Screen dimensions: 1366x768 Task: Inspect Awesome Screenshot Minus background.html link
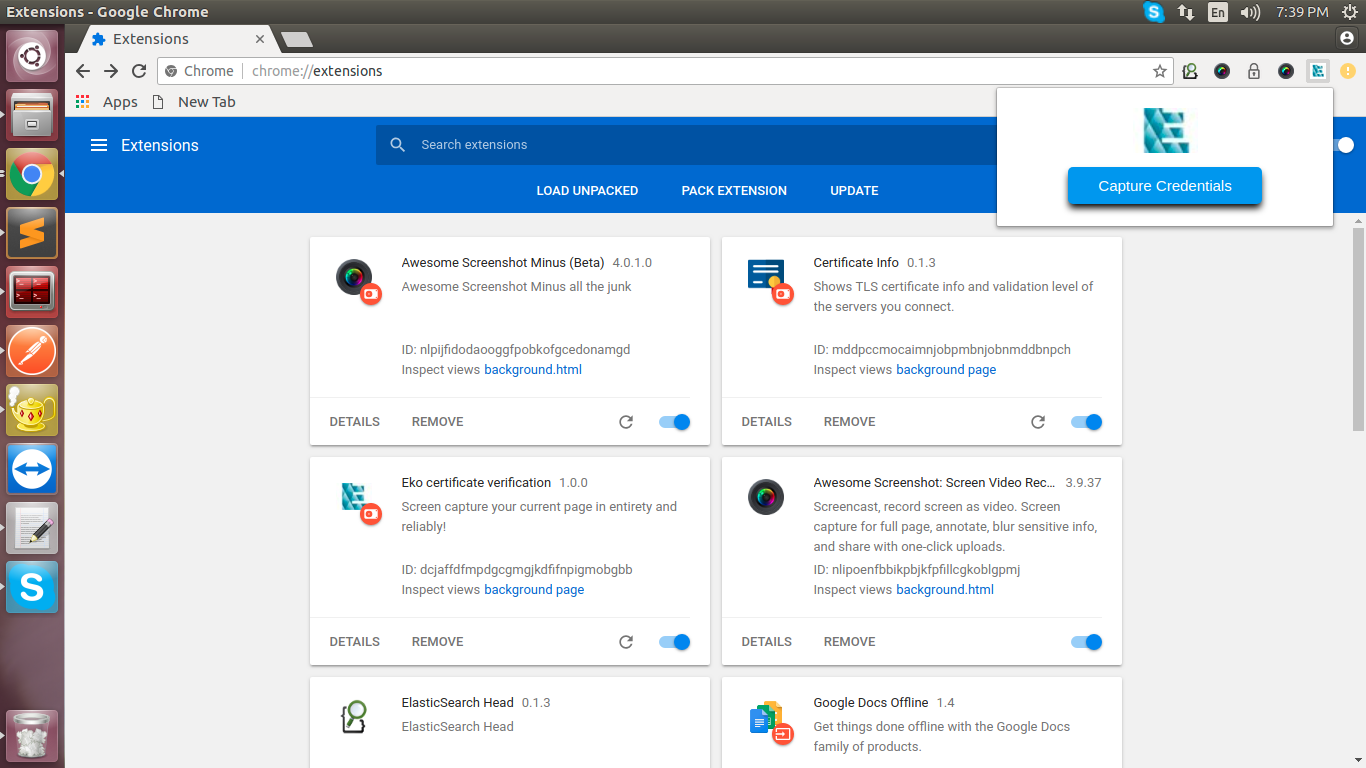533,370
